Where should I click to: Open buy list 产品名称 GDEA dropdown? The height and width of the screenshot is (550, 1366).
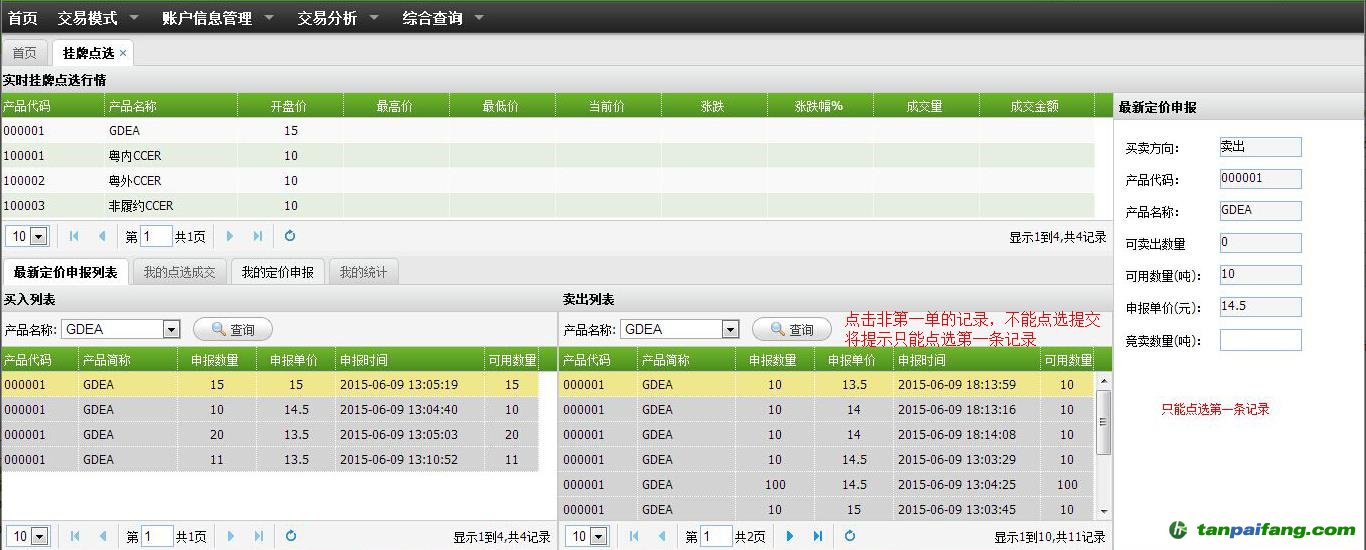tap(171, 329)
